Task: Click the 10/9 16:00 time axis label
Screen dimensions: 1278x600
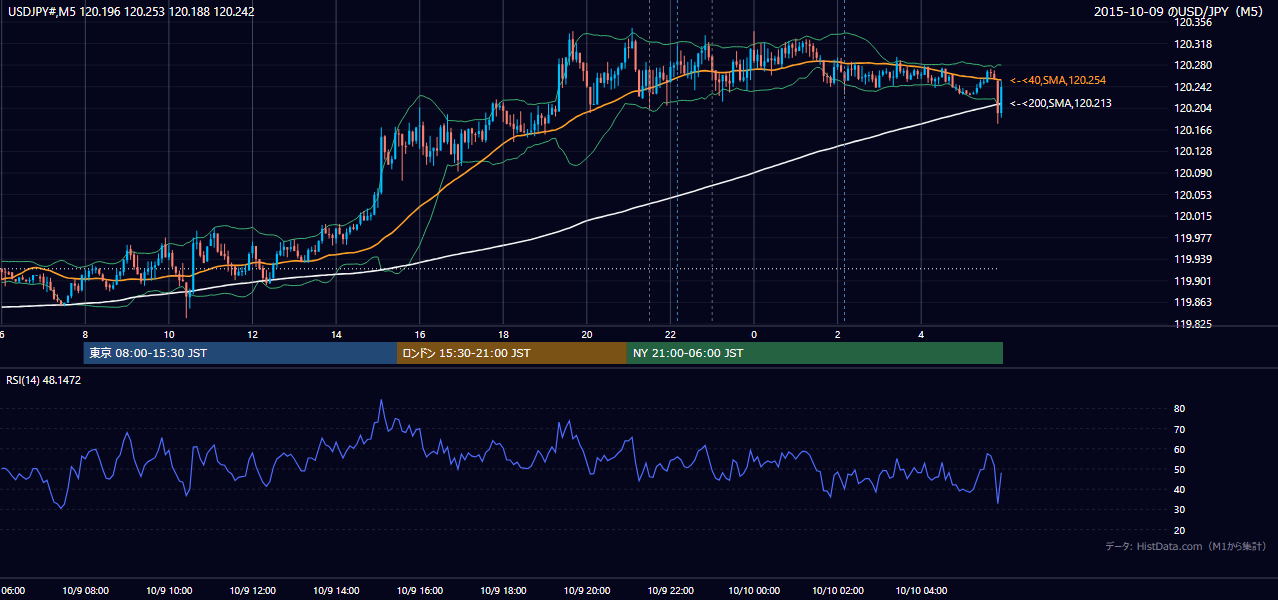Action: coord(421,591)
